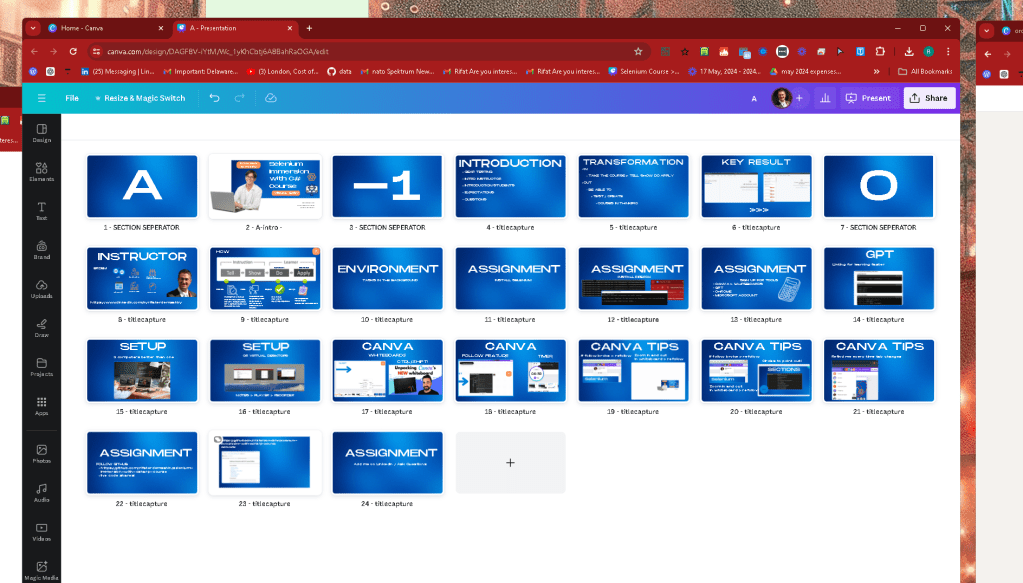
Task: Open the may 2024 expenses bookmark
Action: pos(805,72)
